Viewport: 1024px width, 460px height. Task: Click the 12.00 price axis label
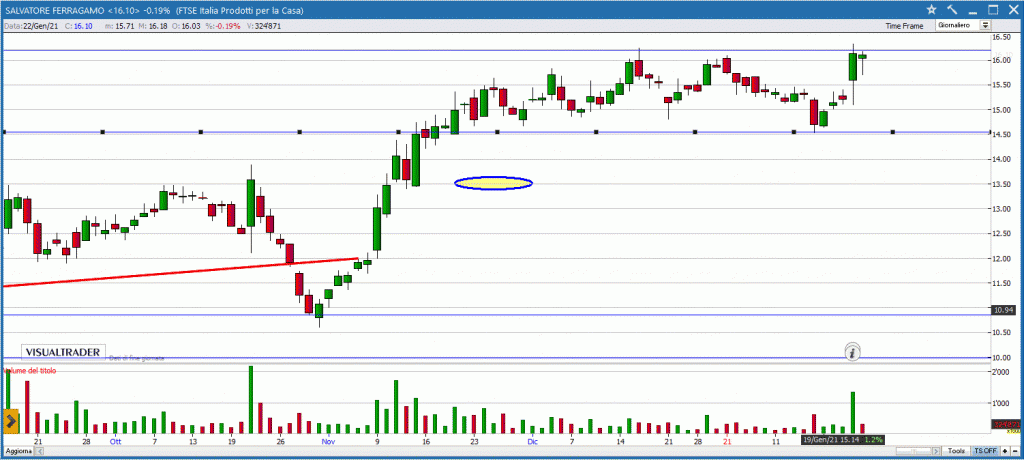pyautogui.click(x=1001, y=259)
